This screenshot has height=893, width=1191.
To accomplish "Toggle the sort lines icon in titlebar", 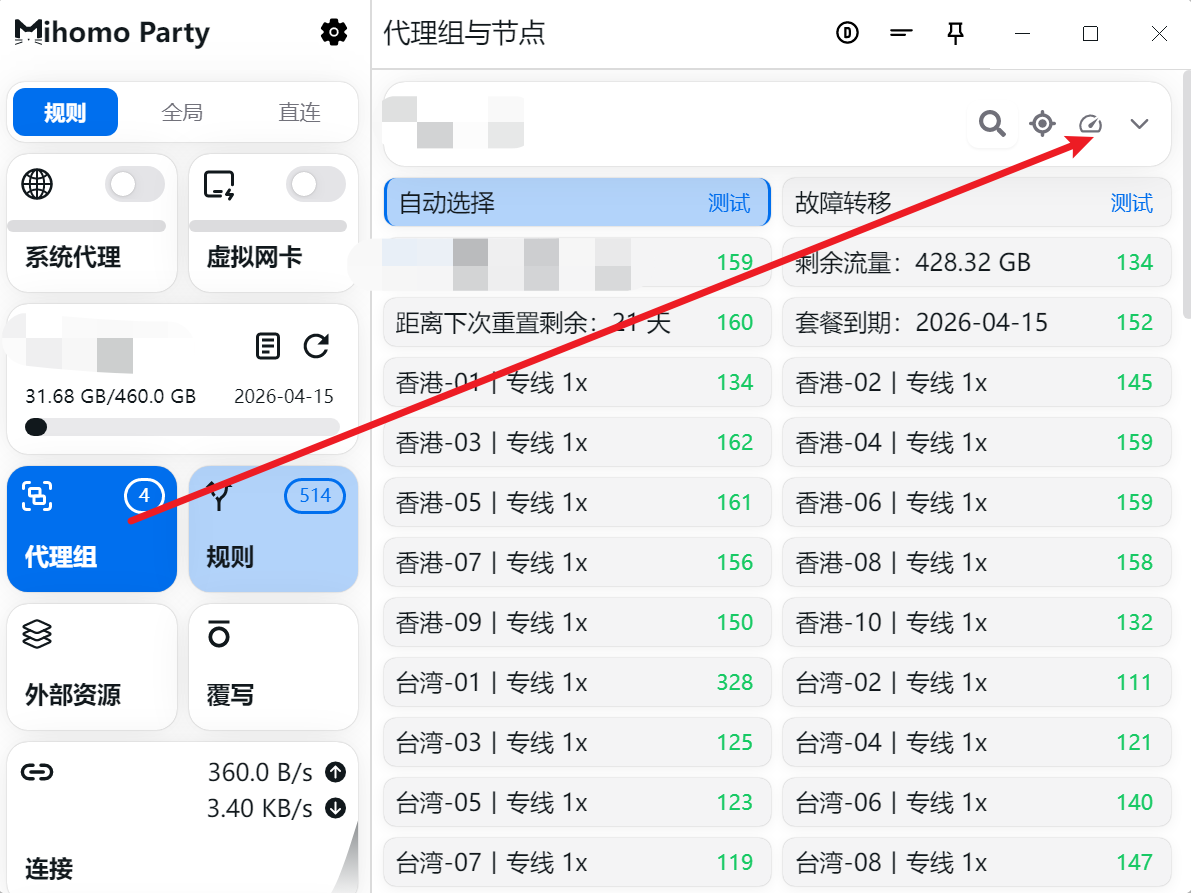I will (x=901, y=33).
